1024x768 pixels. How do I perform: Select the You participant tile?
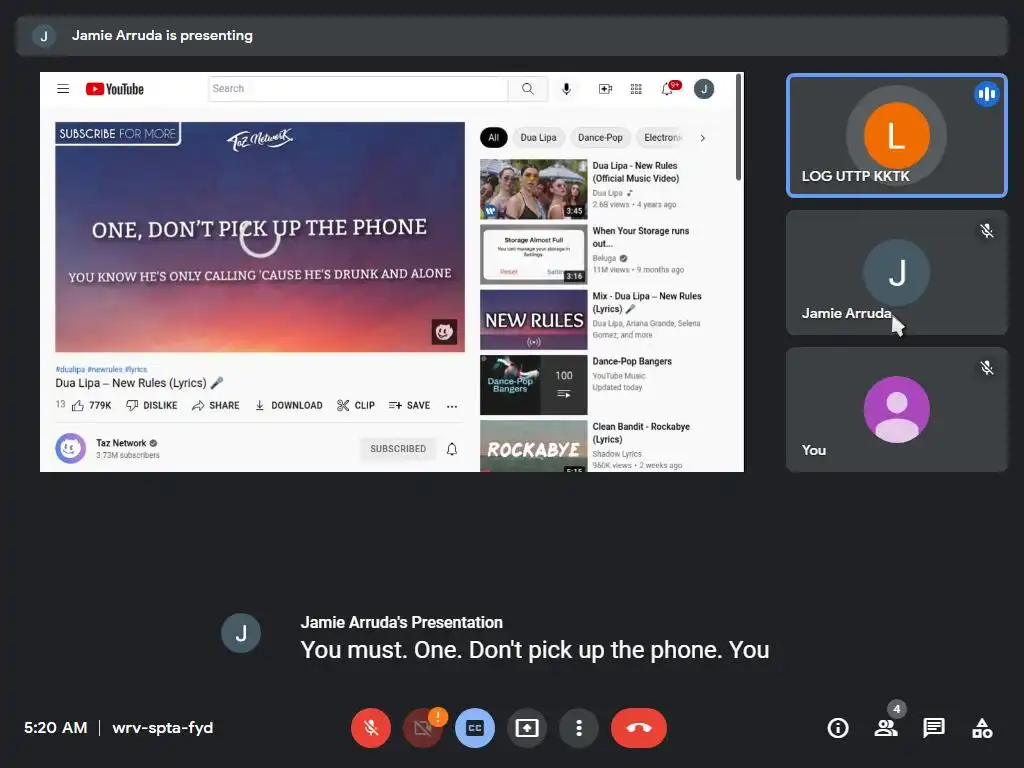tap(897, 409)
